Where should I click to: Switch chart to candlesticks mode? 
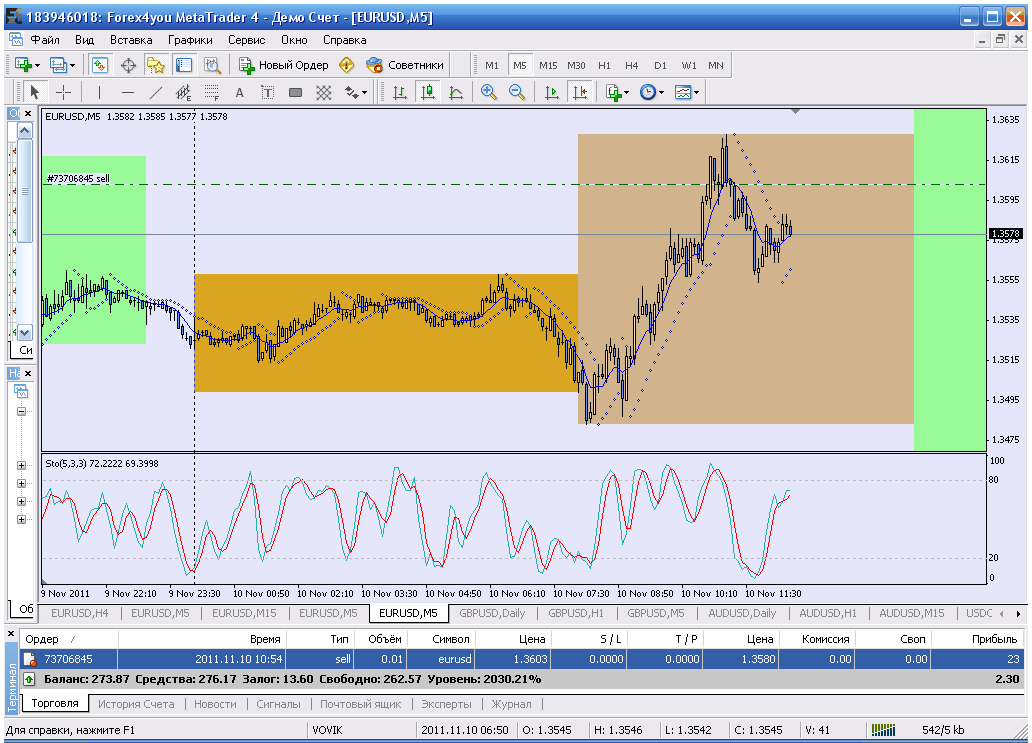coord(428,93)
